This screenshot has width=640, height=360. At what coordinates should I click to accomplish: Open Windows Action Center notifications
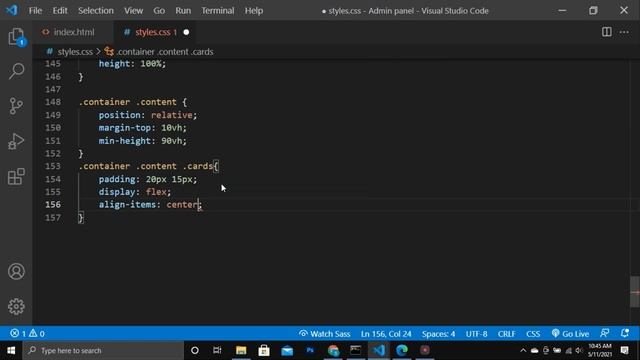tap(624, 350)
